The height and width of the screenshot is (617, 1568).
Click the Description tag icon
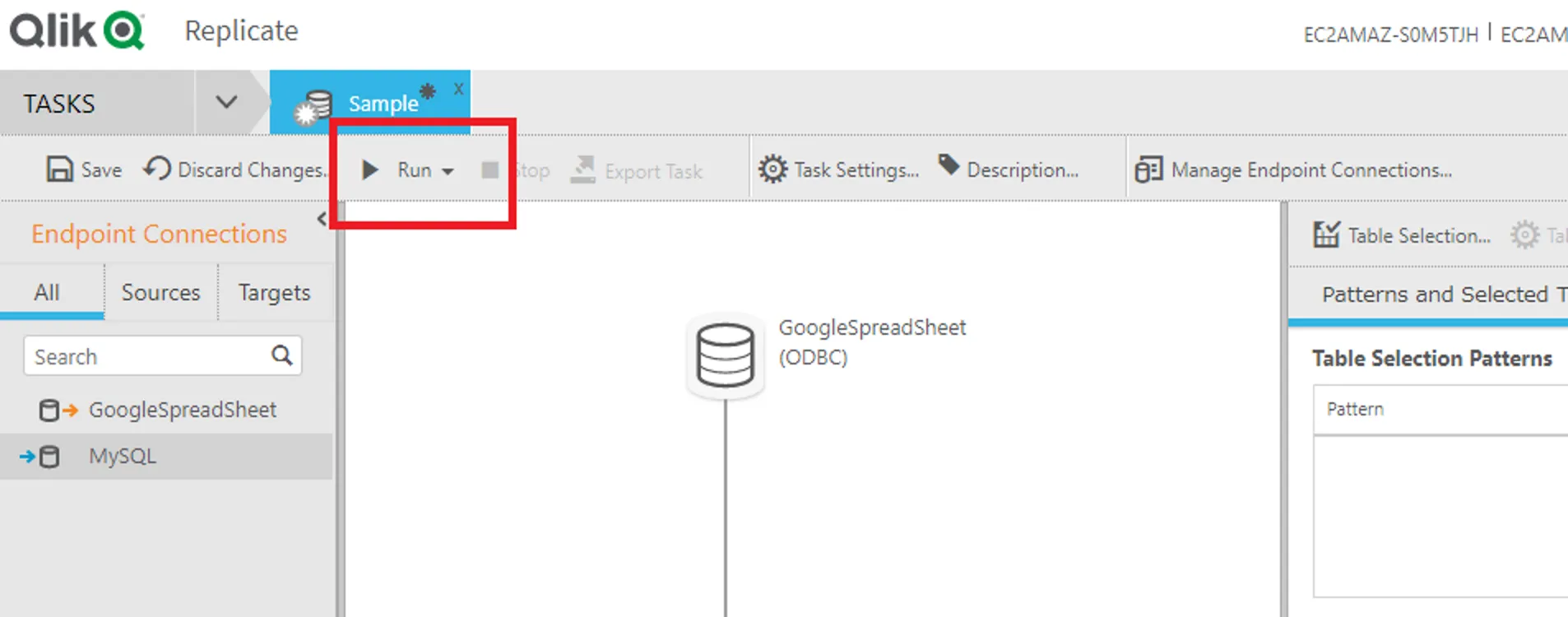pyautogui.click(x=949, y=165)
